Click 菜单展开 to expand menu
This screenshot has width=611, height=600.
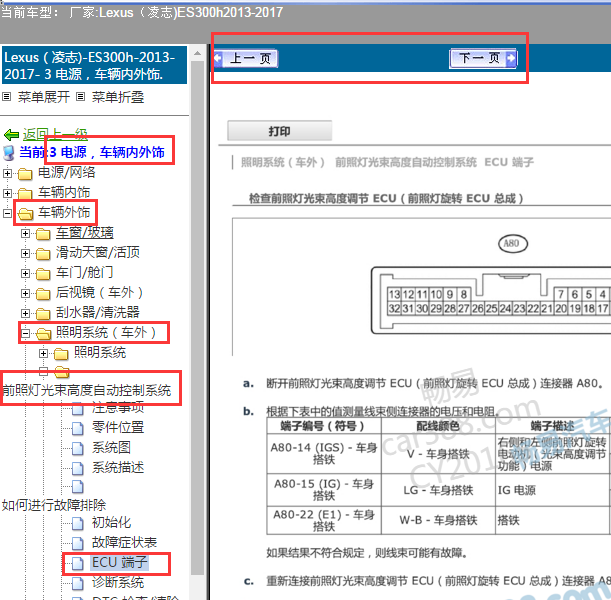[x=44, y=97]
